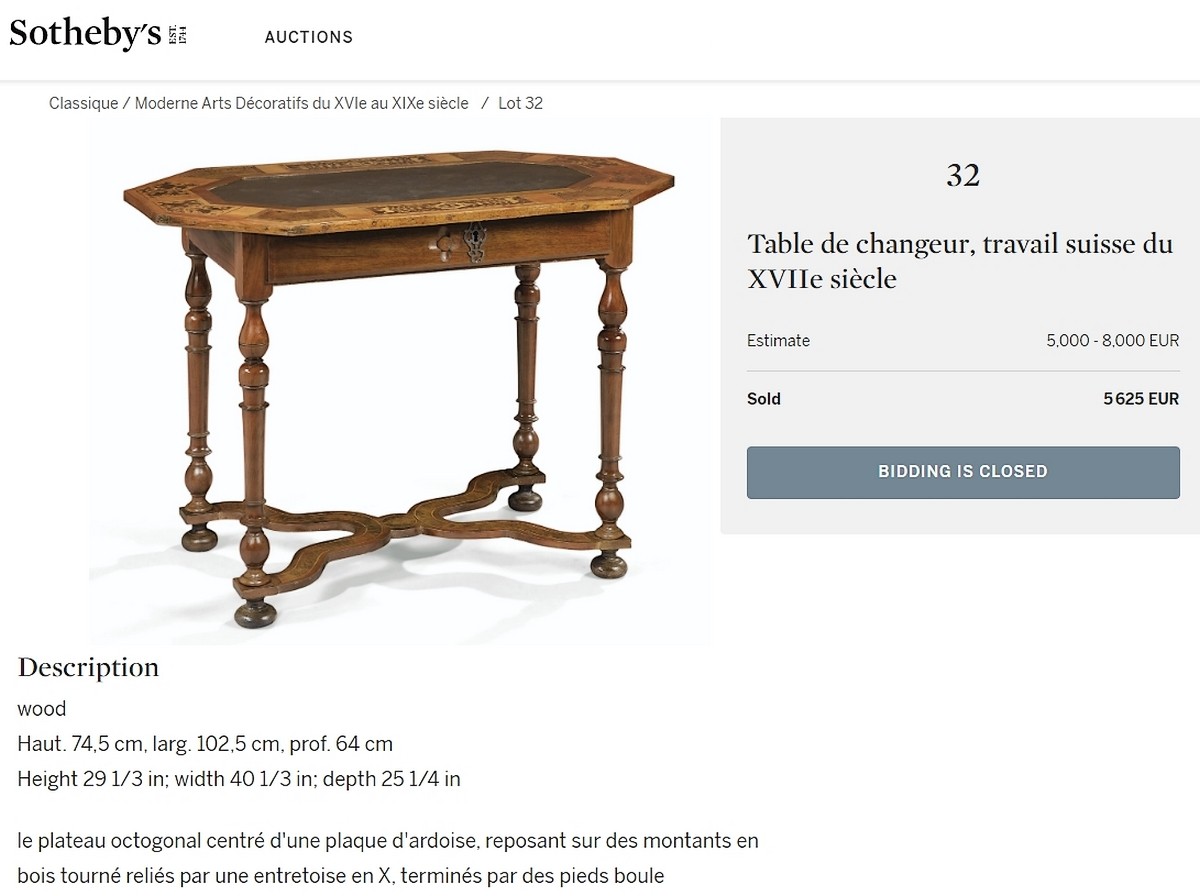Click the Sotheby's logo
Screen dimensions: 1200x896
98,35
